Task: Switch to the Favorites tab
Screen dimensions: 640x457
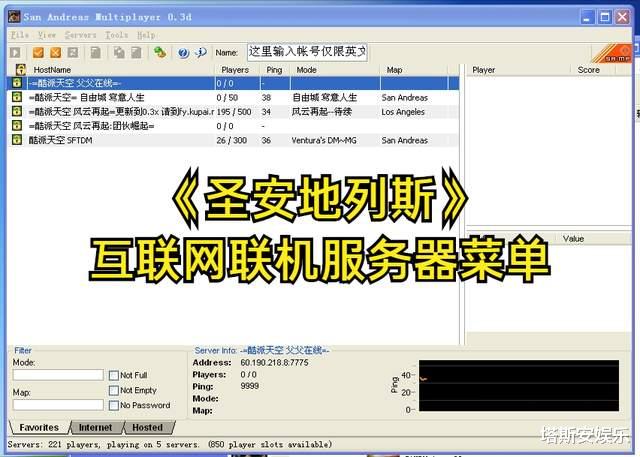Action: [39, 427]
